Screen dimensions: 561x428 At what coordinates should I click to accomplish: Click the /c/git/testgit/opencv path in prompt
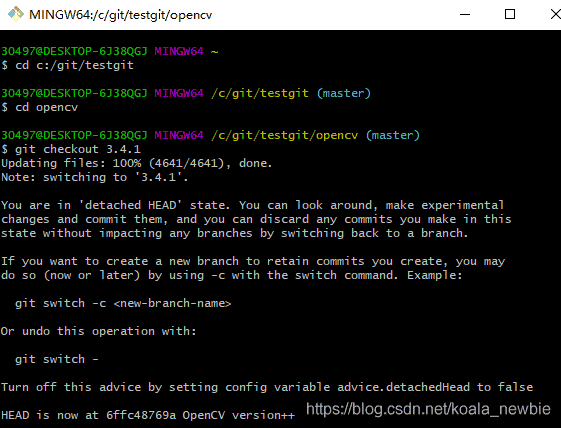pyautogui.click(x=284, y=136)
